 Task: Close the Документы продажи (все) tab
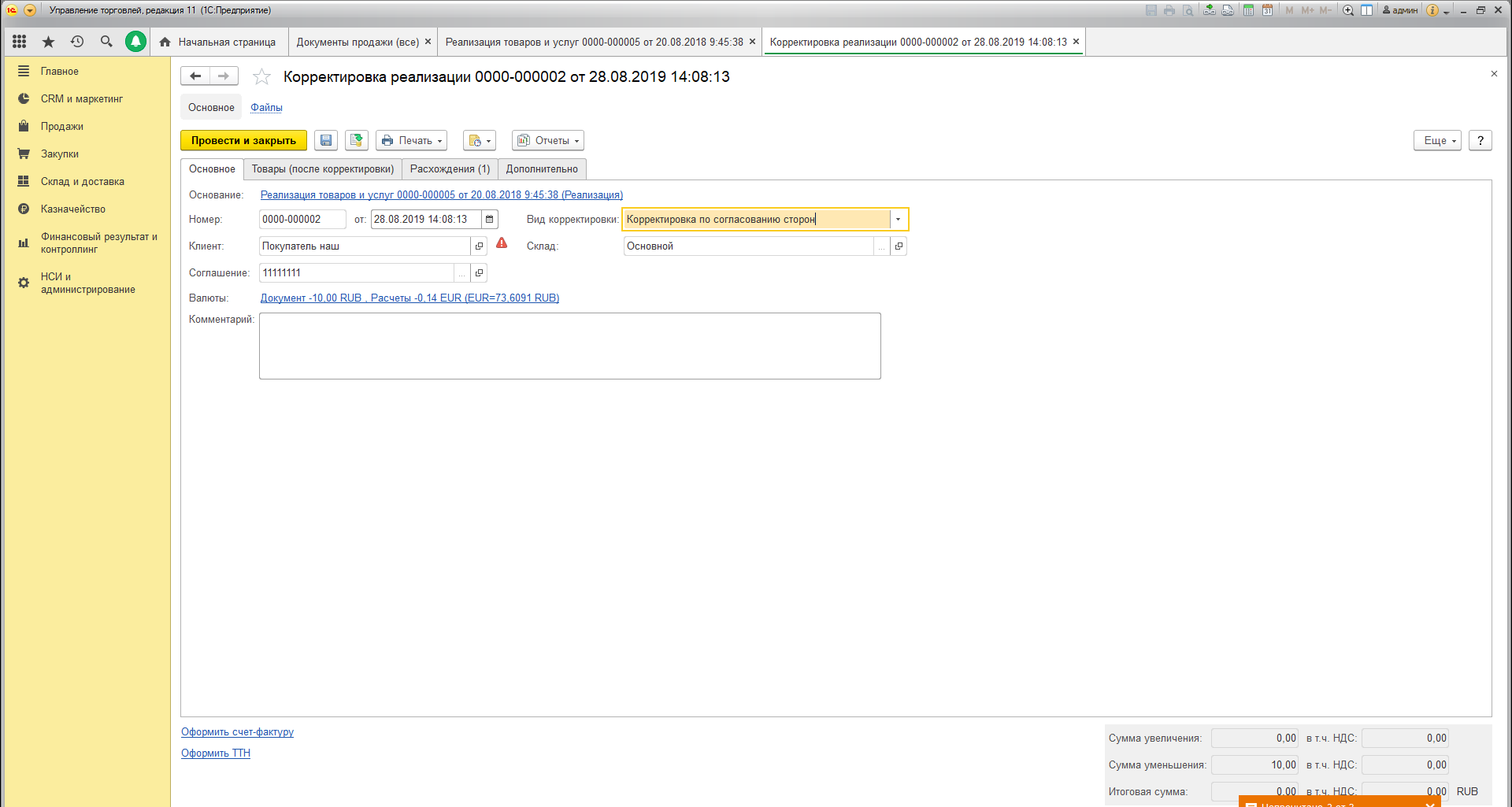click(x=428, y=42)
